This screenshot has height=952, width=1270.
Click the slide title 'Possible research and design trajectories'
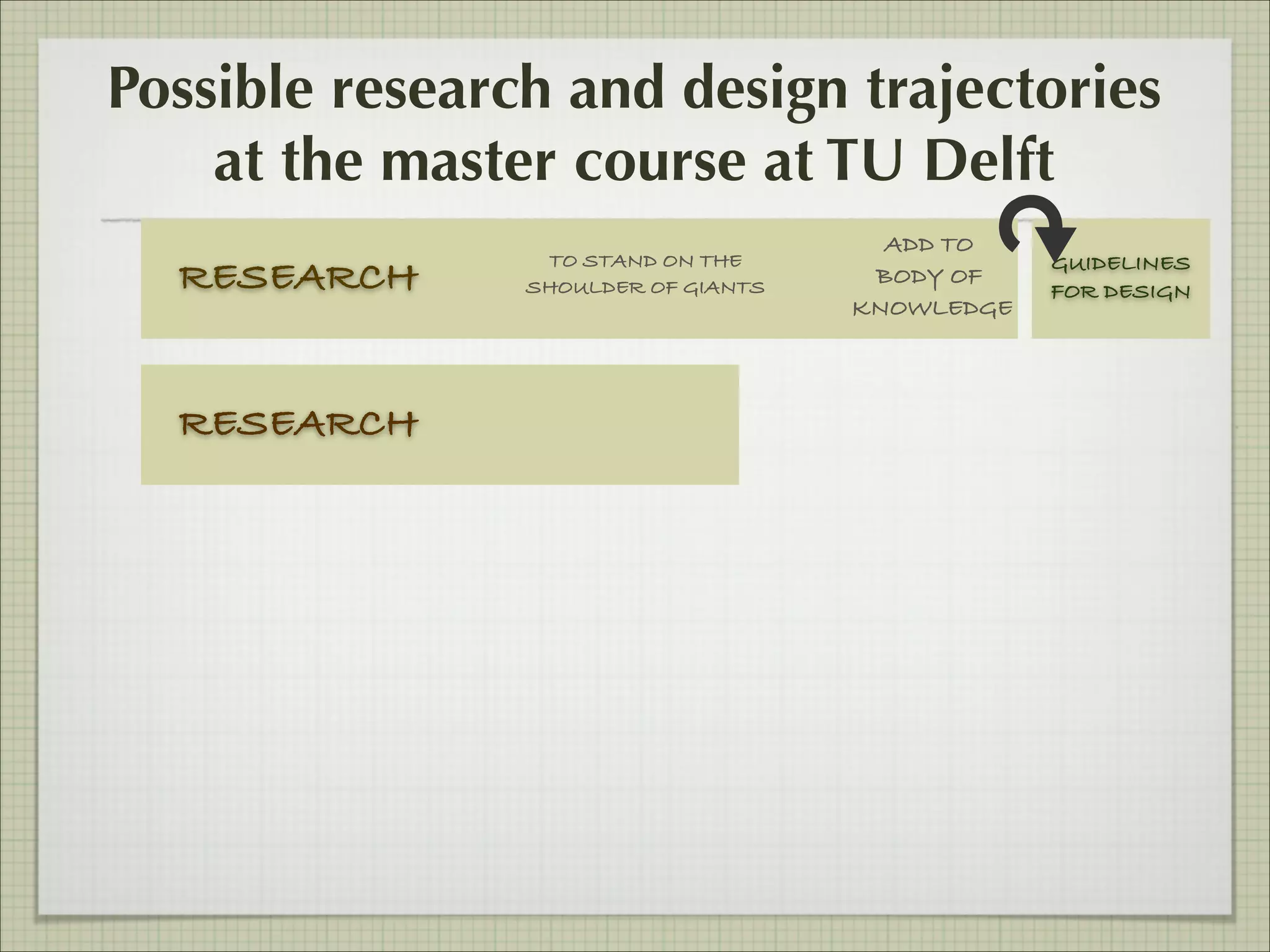[634, 92]
